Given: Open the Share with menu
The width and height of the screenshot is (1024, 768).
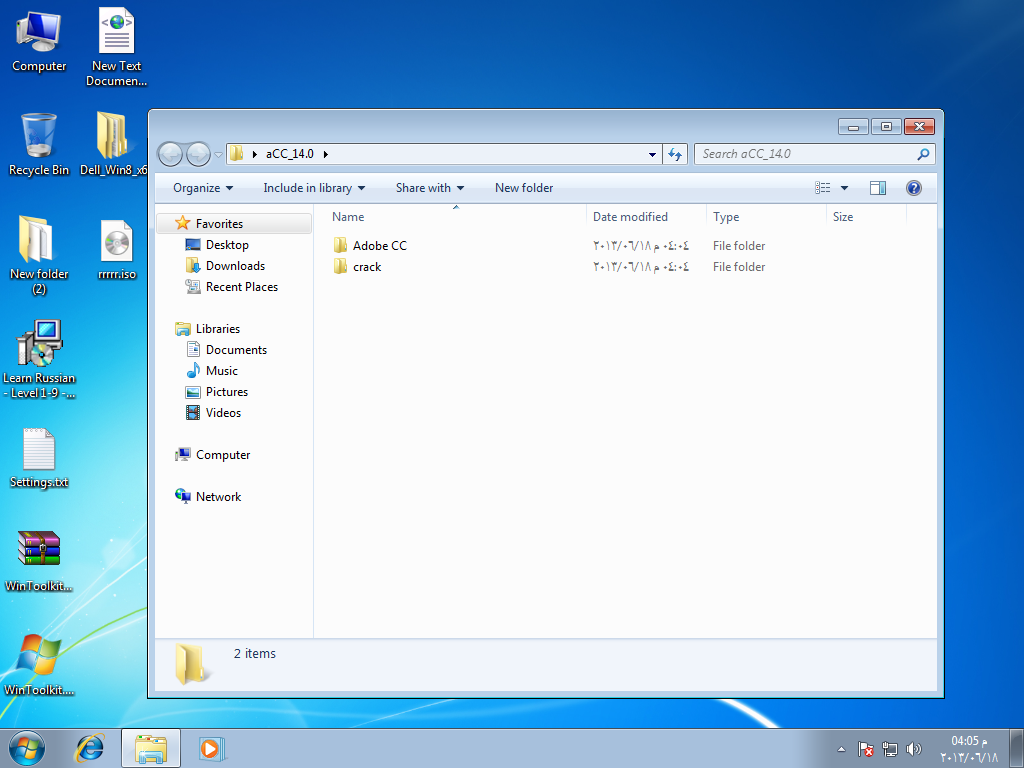Looking at the screenshot, I should pos(430,188).
